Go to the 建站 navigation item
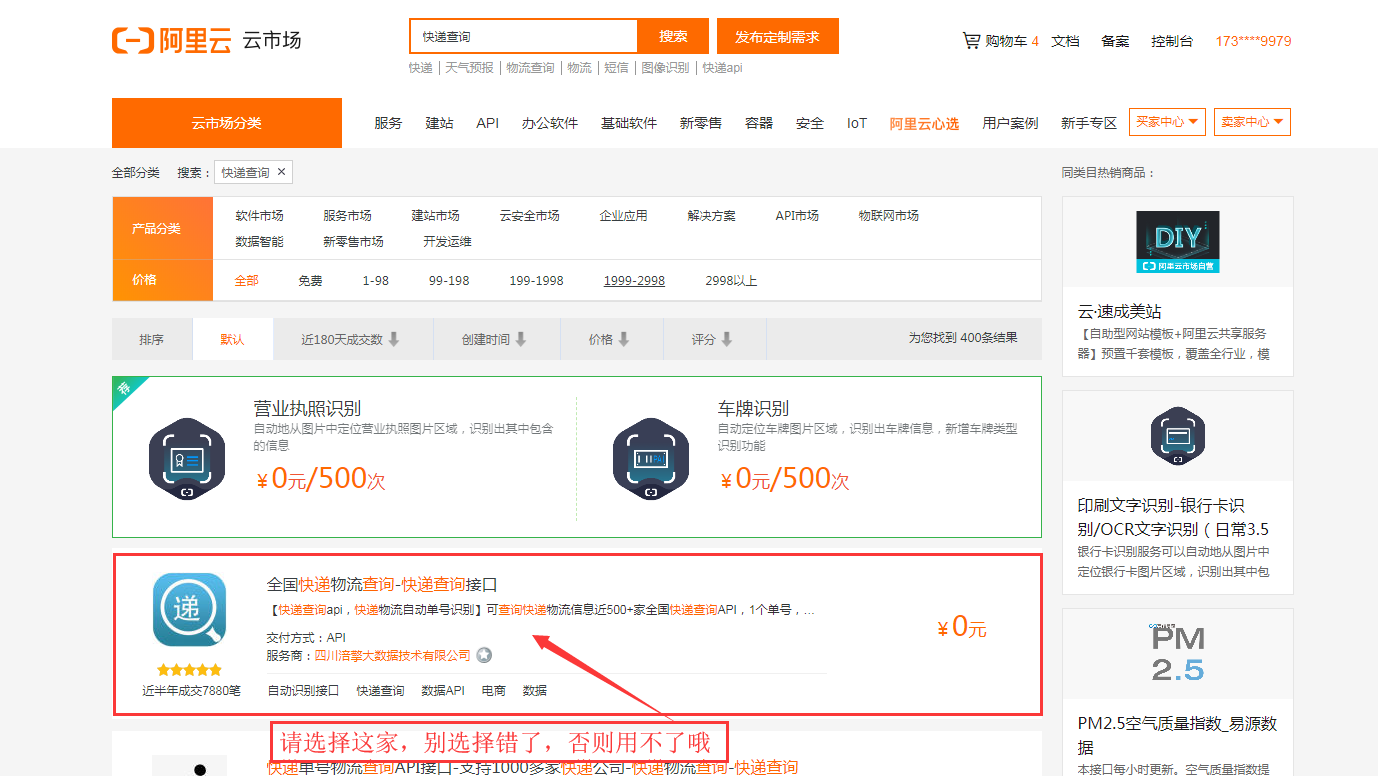Screen dimensions: 1378x776 (x=439, y=123)
